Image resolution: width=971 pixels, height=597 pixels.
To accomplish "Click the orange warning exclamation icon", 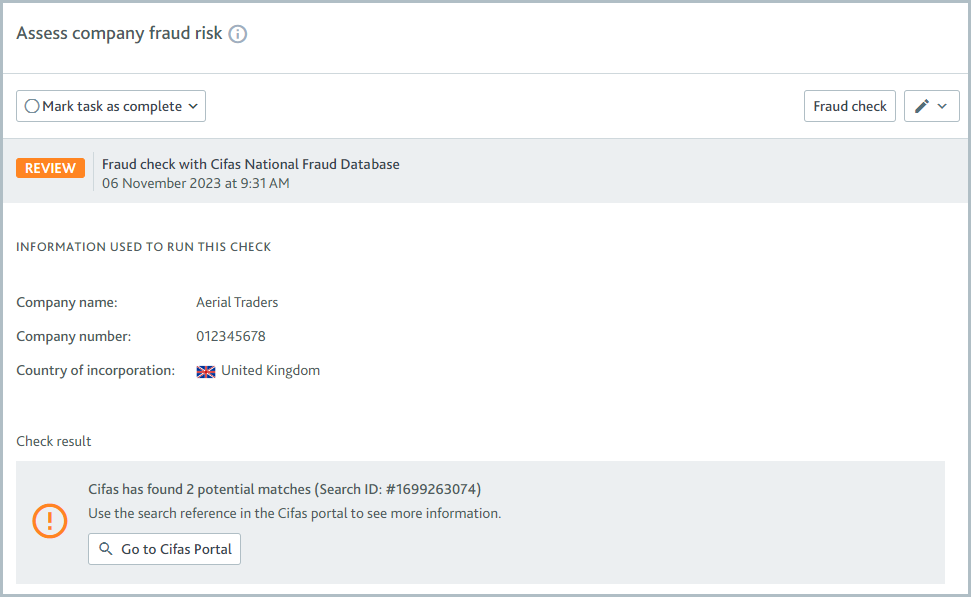I will 49,521.
